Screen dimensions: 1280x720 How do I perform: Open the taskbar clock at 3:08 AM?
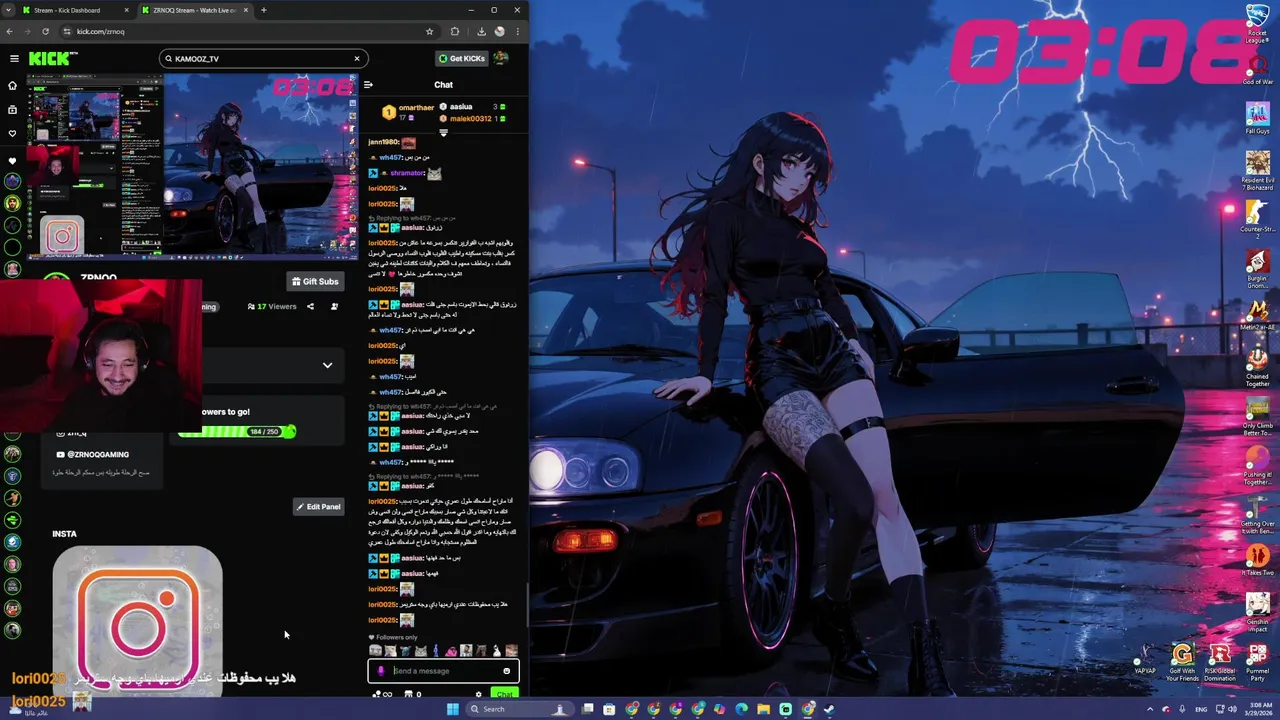point(1259,709)
